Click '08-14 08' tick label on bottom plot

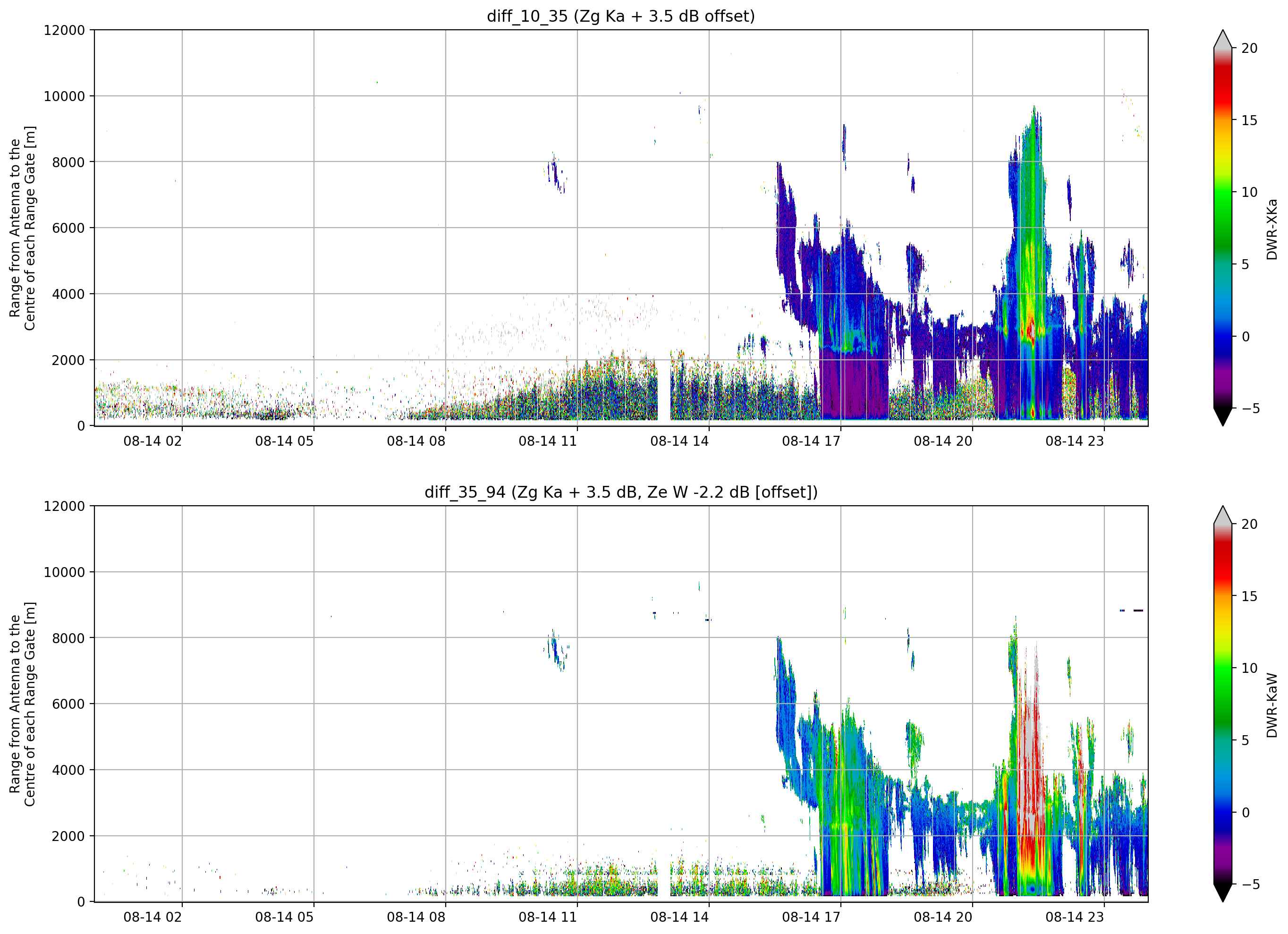coord(416,917)
